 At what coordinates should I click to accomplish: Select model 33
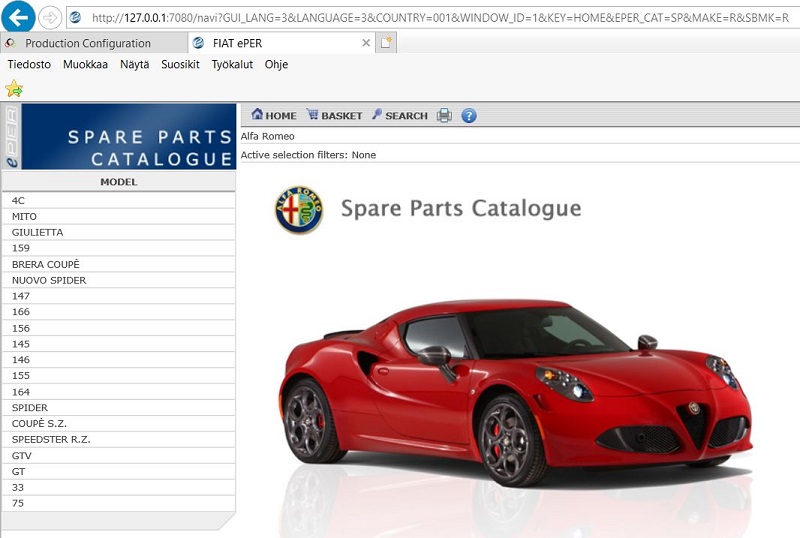coord(118,487)
